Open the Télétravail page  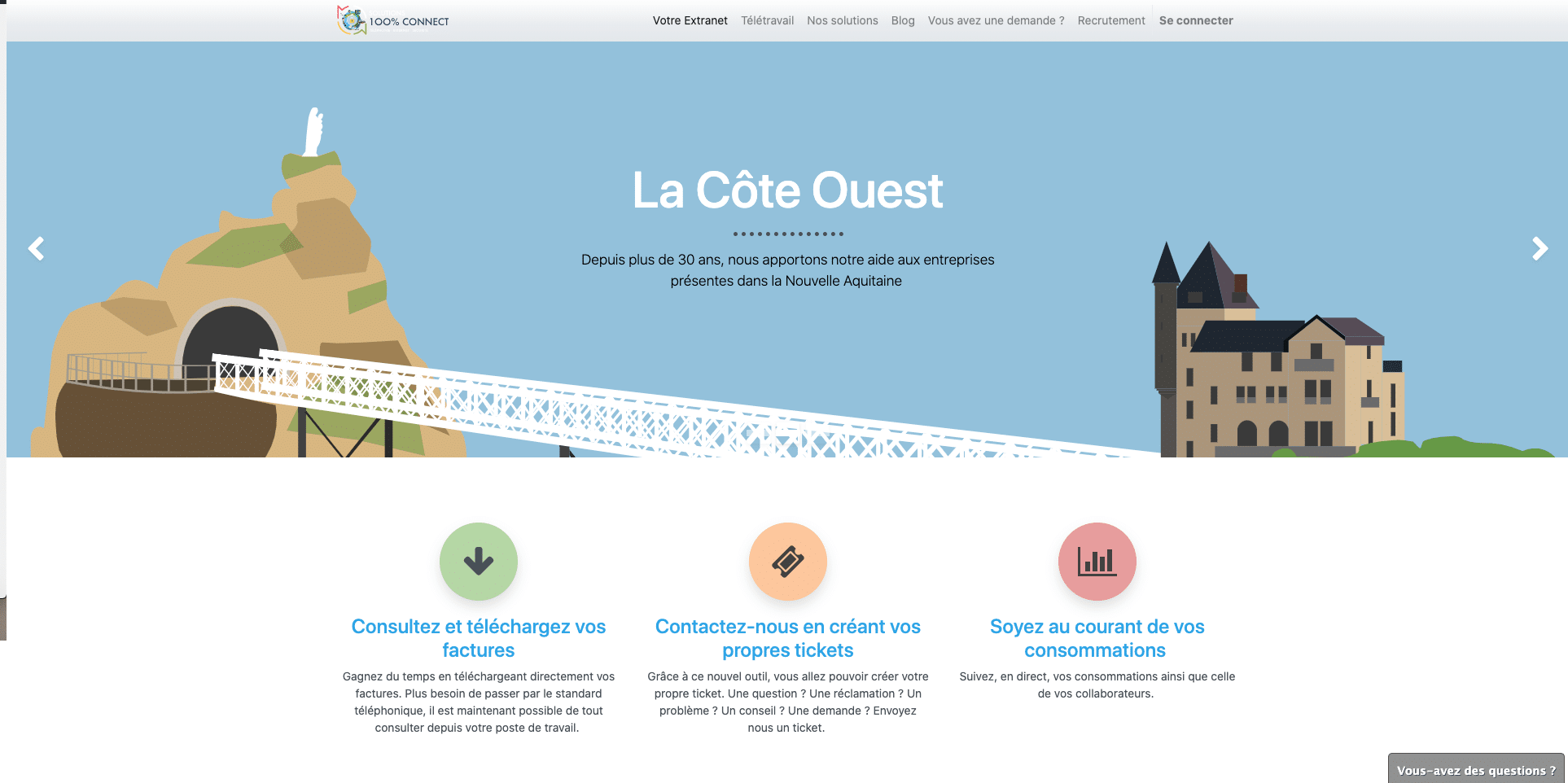click(x=767, y=20)
